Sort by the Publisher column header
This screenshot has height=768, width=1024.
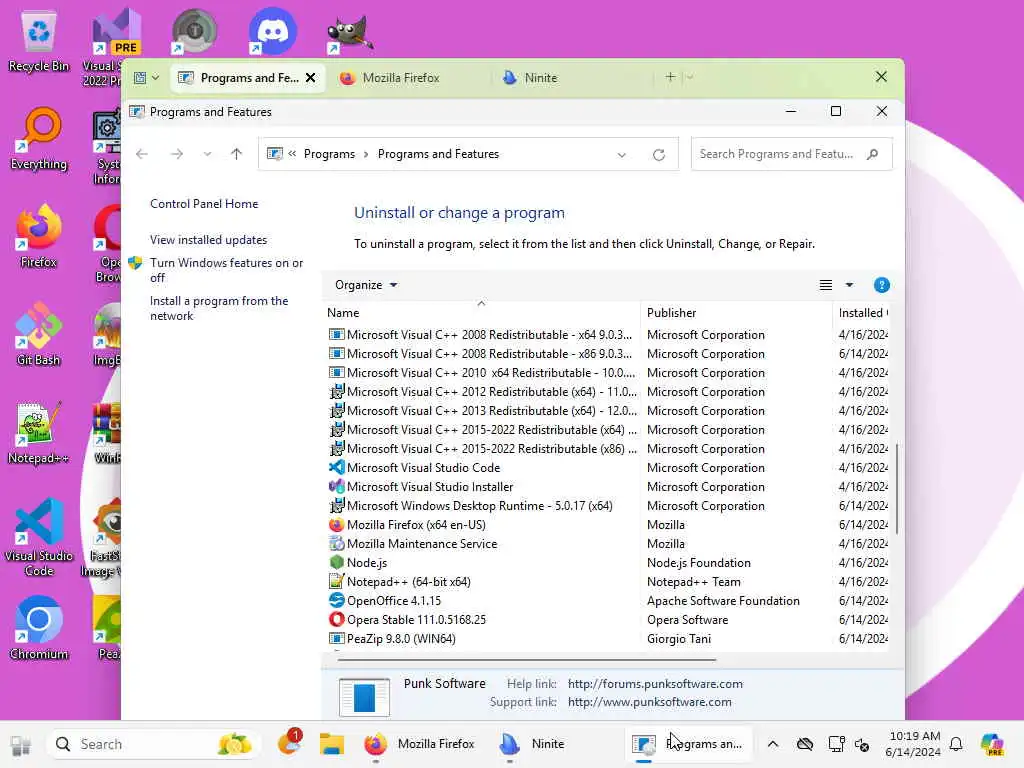[x=735, y=313]
